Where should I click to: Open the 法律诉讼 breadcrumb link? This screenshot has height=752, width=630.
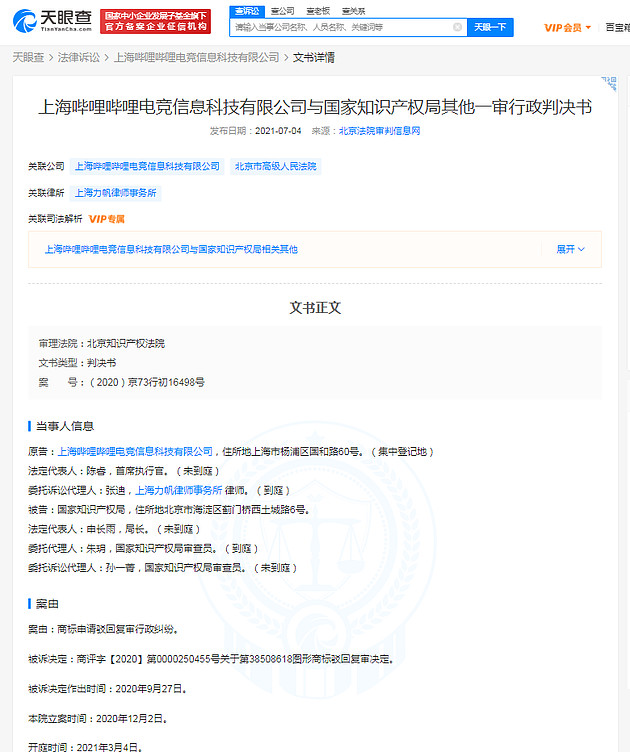click(79, 58)
